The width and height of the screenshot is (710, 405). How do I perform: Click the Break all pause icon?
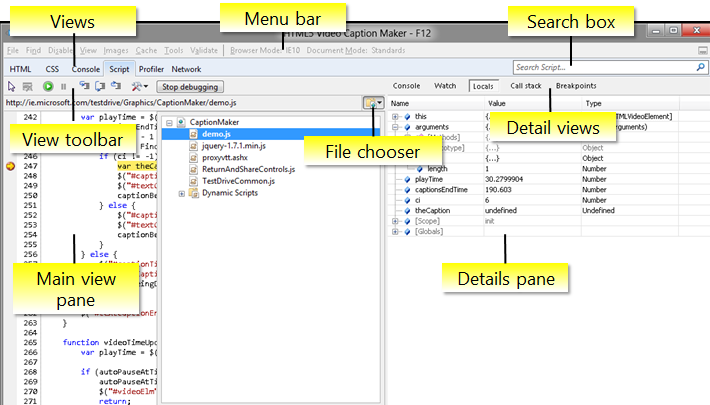[63, 86]
